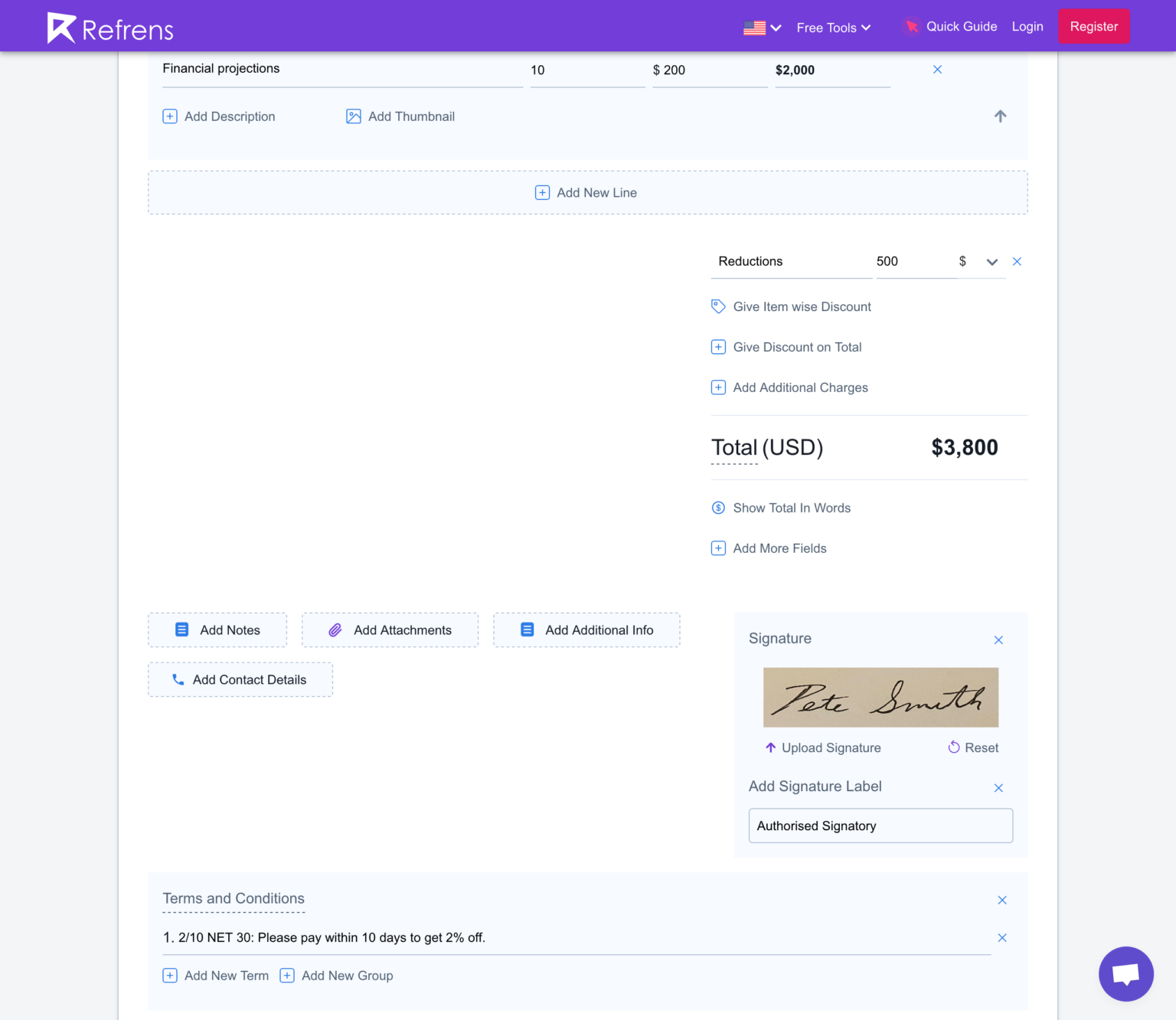1176x1020 pixels.
Task: Click the Give Item wise Discount tag icon
Action: (x=718, y=306)
